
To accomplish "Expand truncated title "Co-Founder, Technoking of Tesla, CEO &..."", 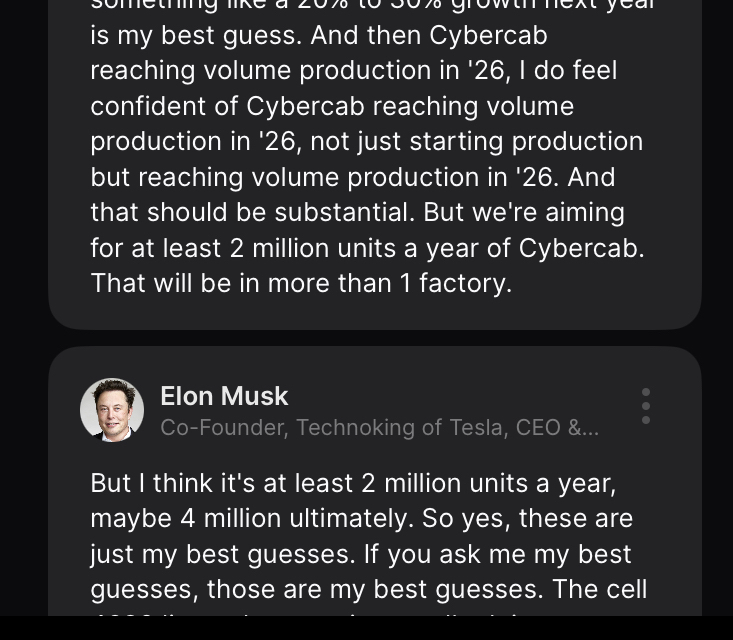I will point(380,428).
